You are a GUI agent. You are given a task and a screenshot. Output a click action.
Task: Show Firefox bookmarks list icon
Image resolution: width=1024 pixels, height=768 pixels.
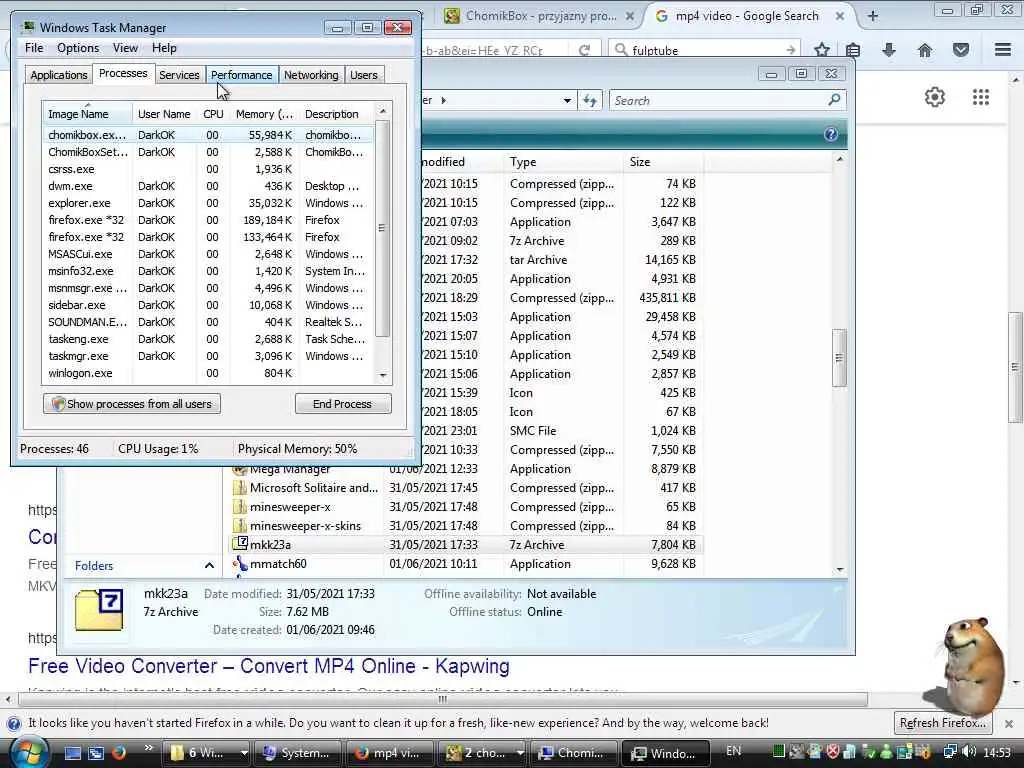(853, 50)
